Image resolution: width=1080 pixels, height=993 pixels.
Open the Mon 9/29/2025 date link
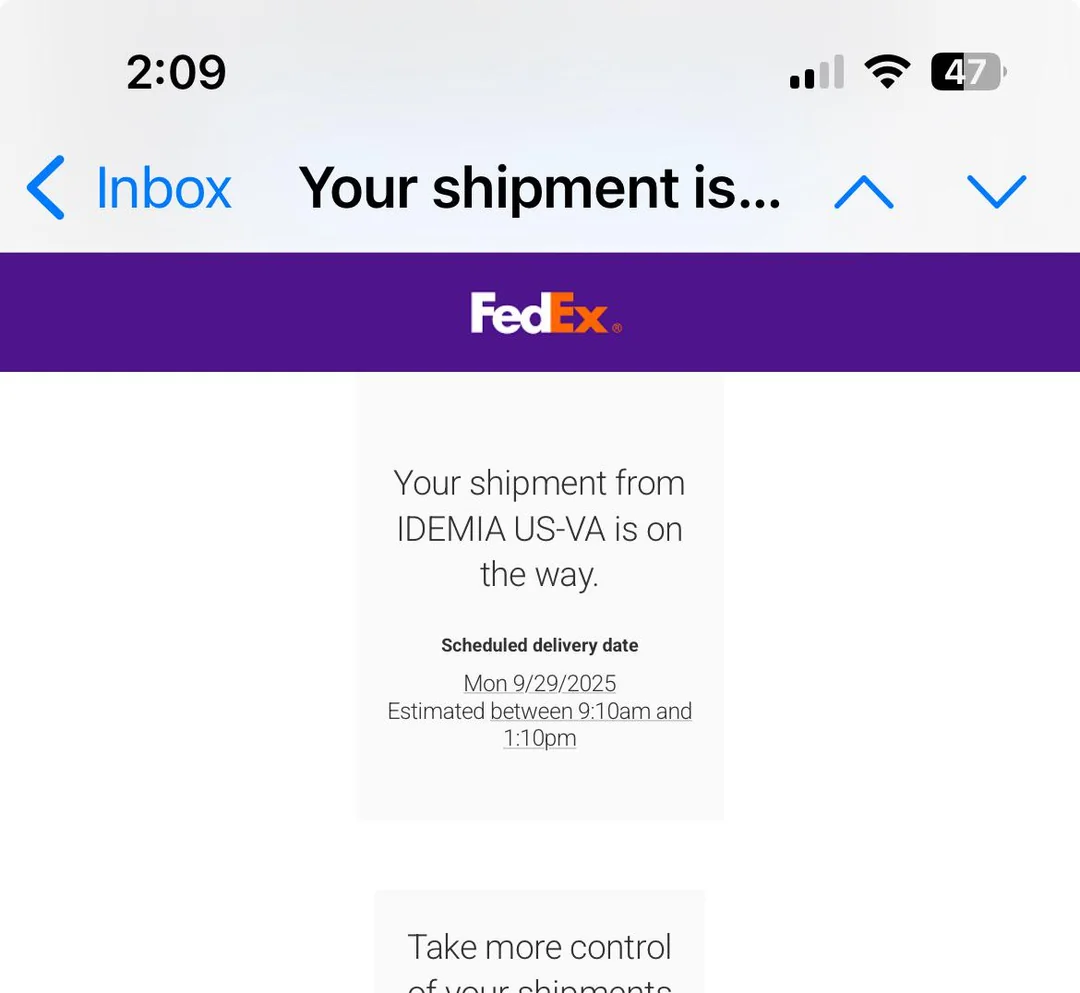[x=539, y=684]
